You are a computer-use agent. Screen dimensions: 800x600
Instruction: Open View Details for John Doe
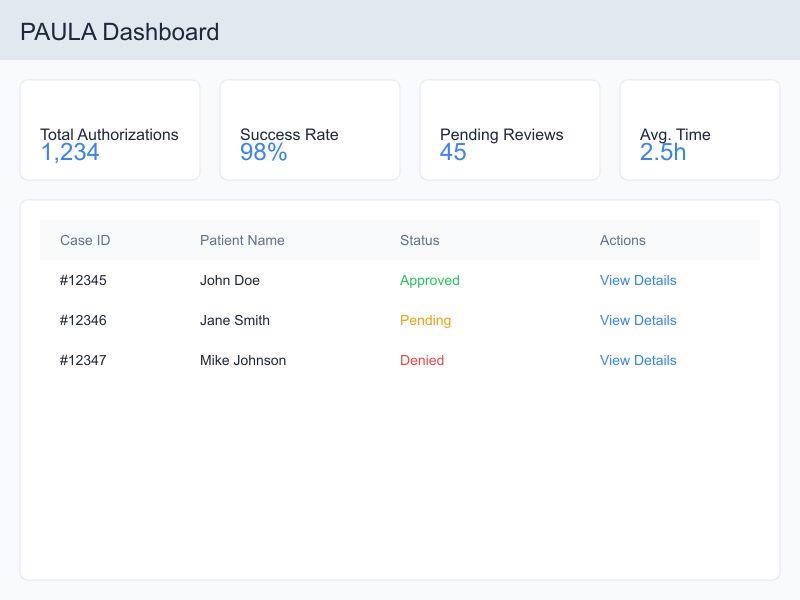click(x=638, y=280)
